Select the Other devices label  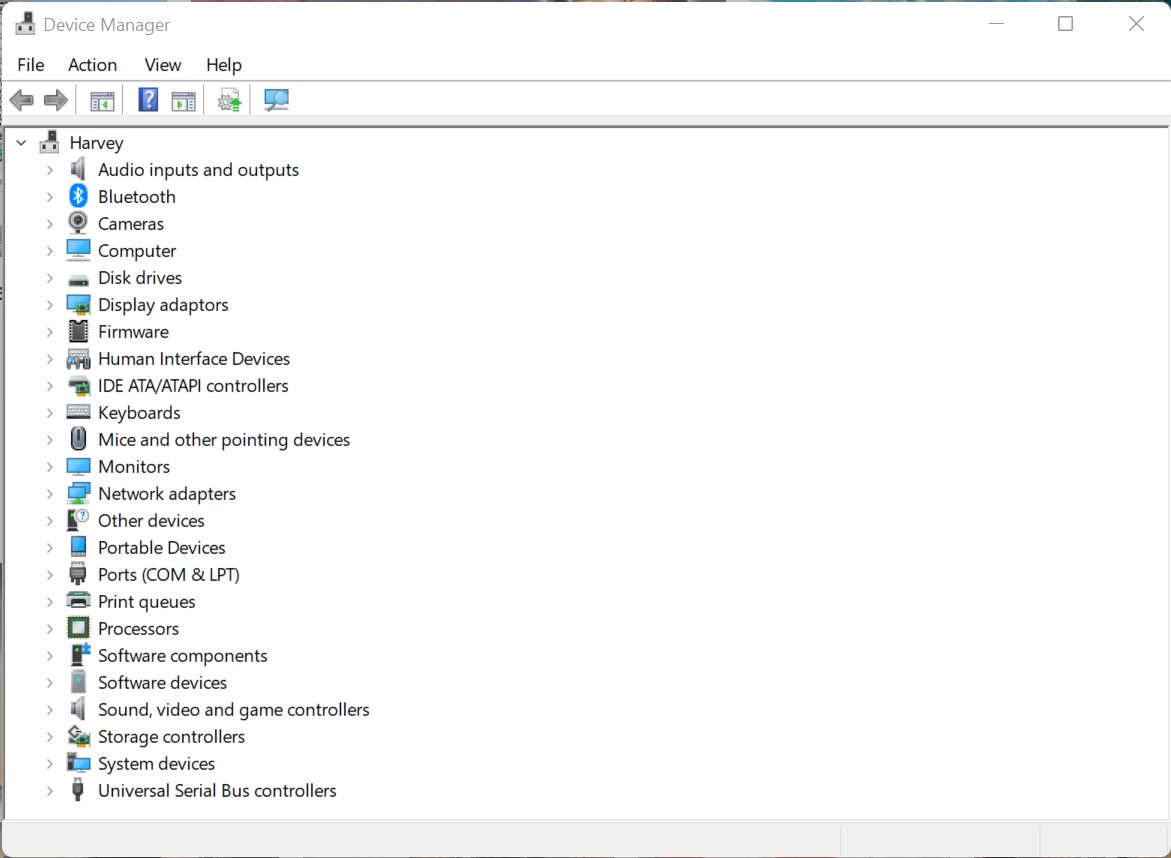(151, 520)
